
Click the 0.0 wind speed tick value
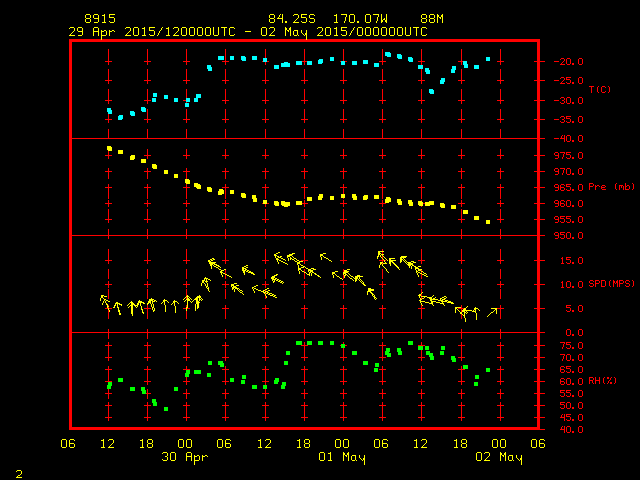click(574, 333)
